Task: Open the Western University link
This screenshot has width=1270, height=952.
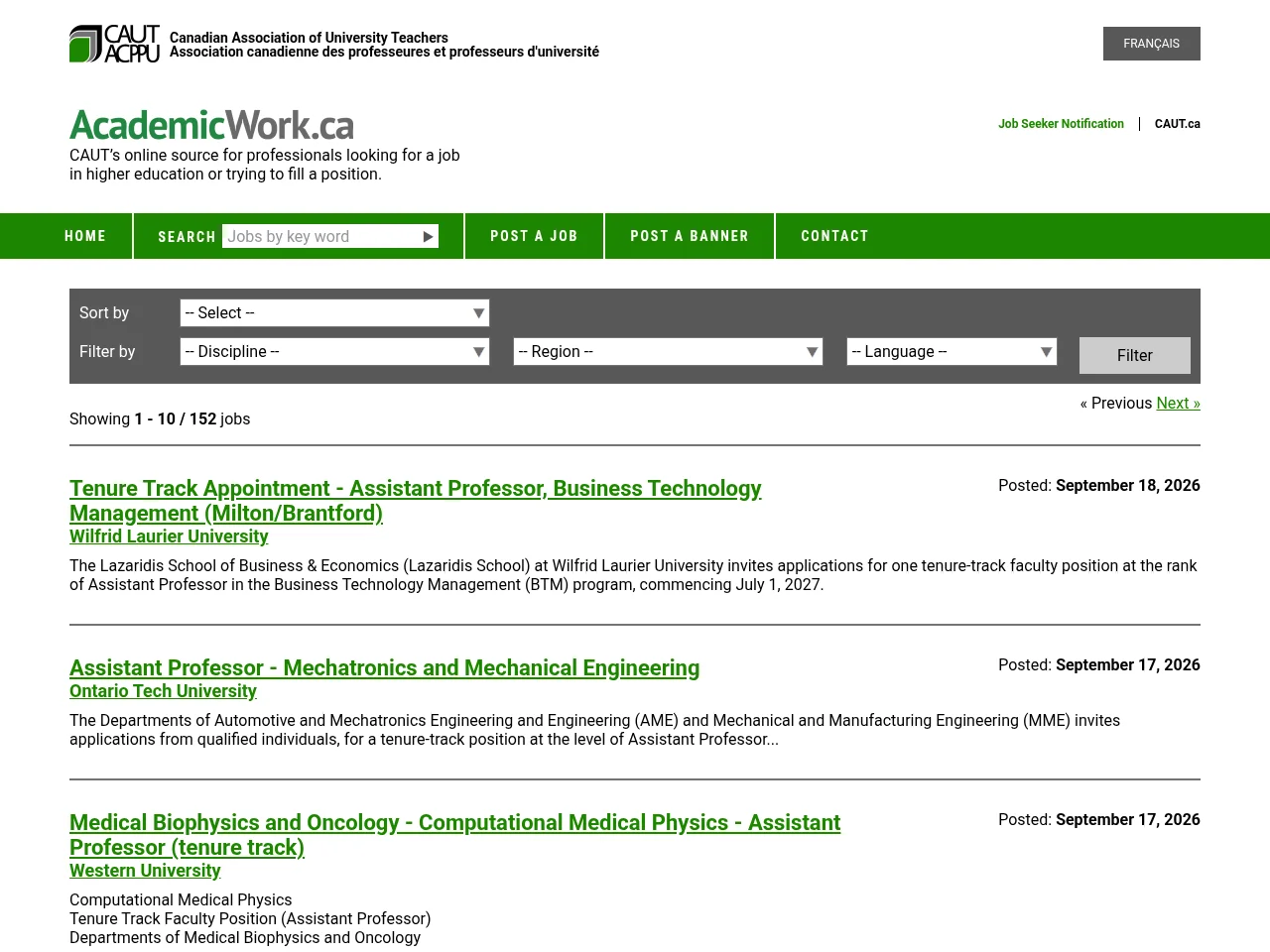Action: (x=145, y=871)
